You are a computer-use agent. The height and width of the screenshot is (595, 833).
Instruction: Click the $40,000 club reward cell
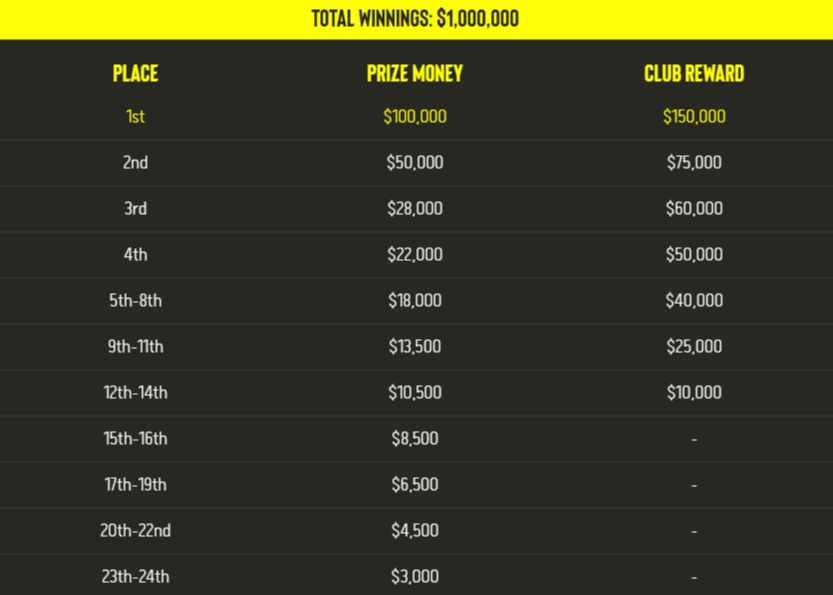[x=694, y=301]
